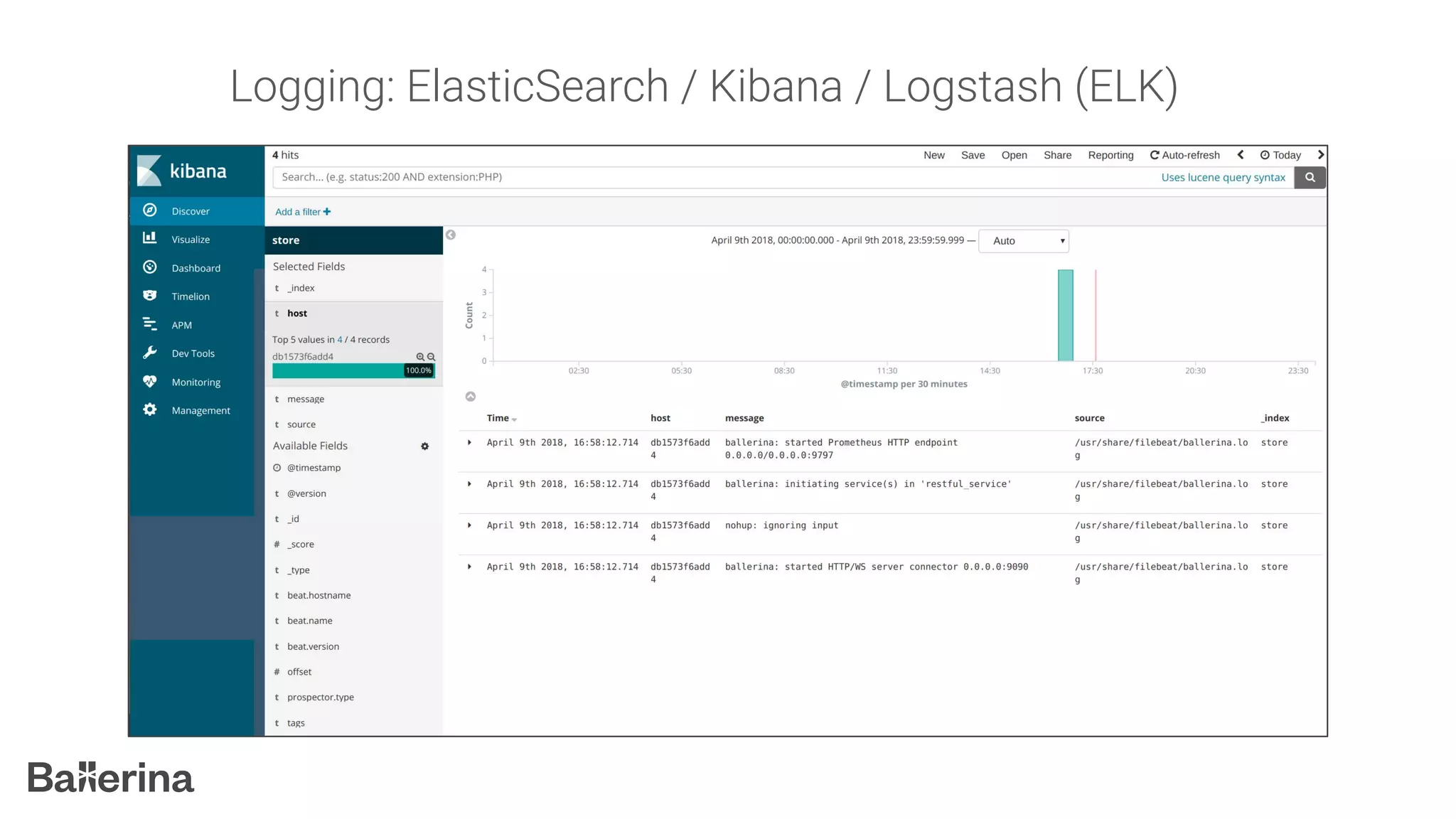This screenshot has width=1456, height=819.
Task: Sort by the Time column header
Action: tap(502, 418)
